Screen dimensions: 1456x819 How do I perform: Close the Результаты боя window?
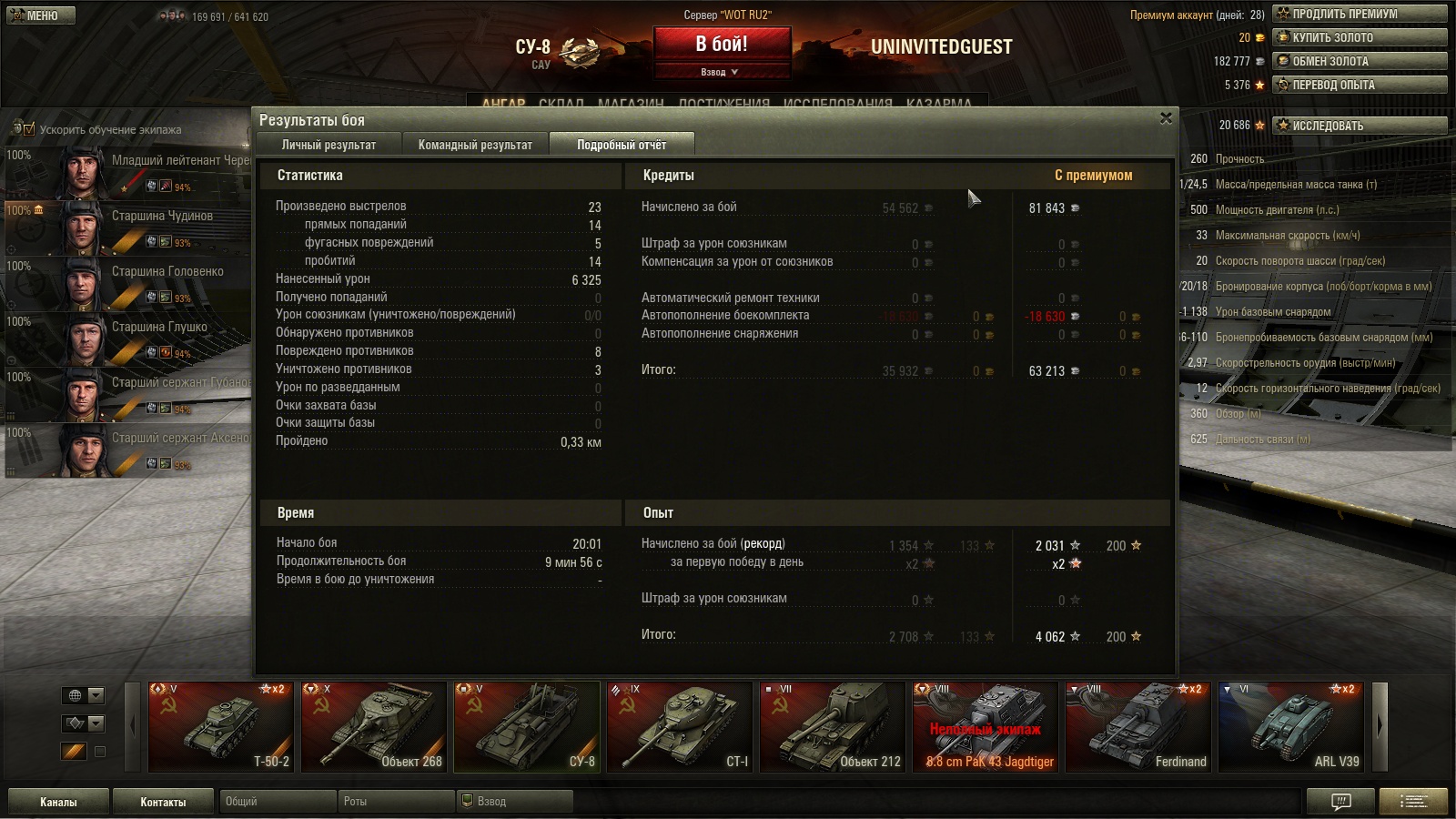click(x=1166, y=118)
